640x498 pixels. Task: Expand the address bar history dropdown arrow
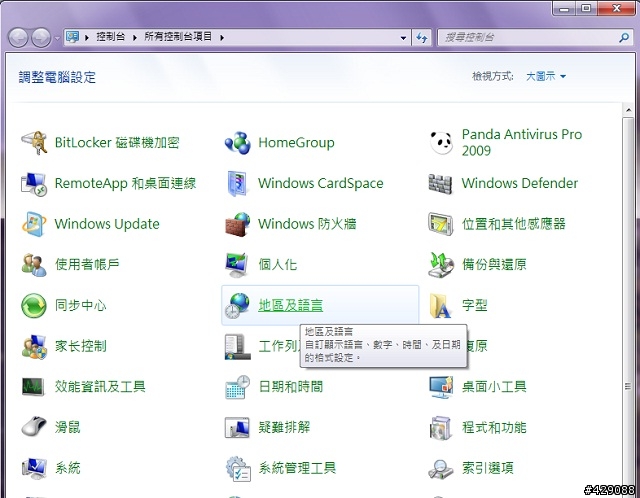(x=403, y=38)
